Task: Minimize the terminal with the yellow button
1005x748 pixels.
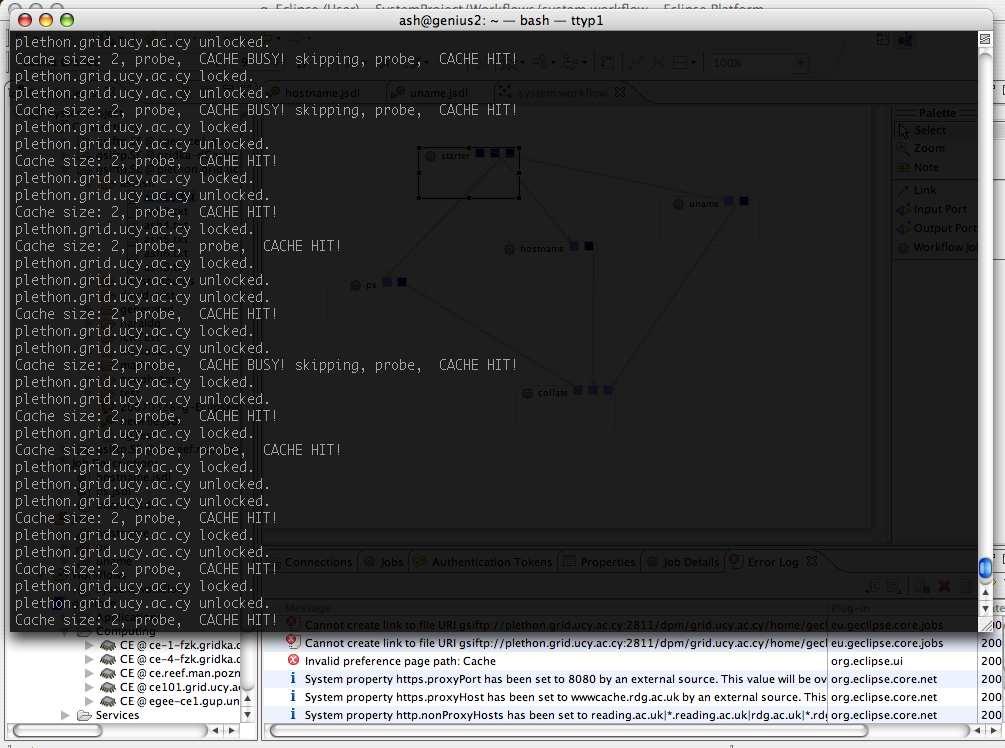Action: 46,20
